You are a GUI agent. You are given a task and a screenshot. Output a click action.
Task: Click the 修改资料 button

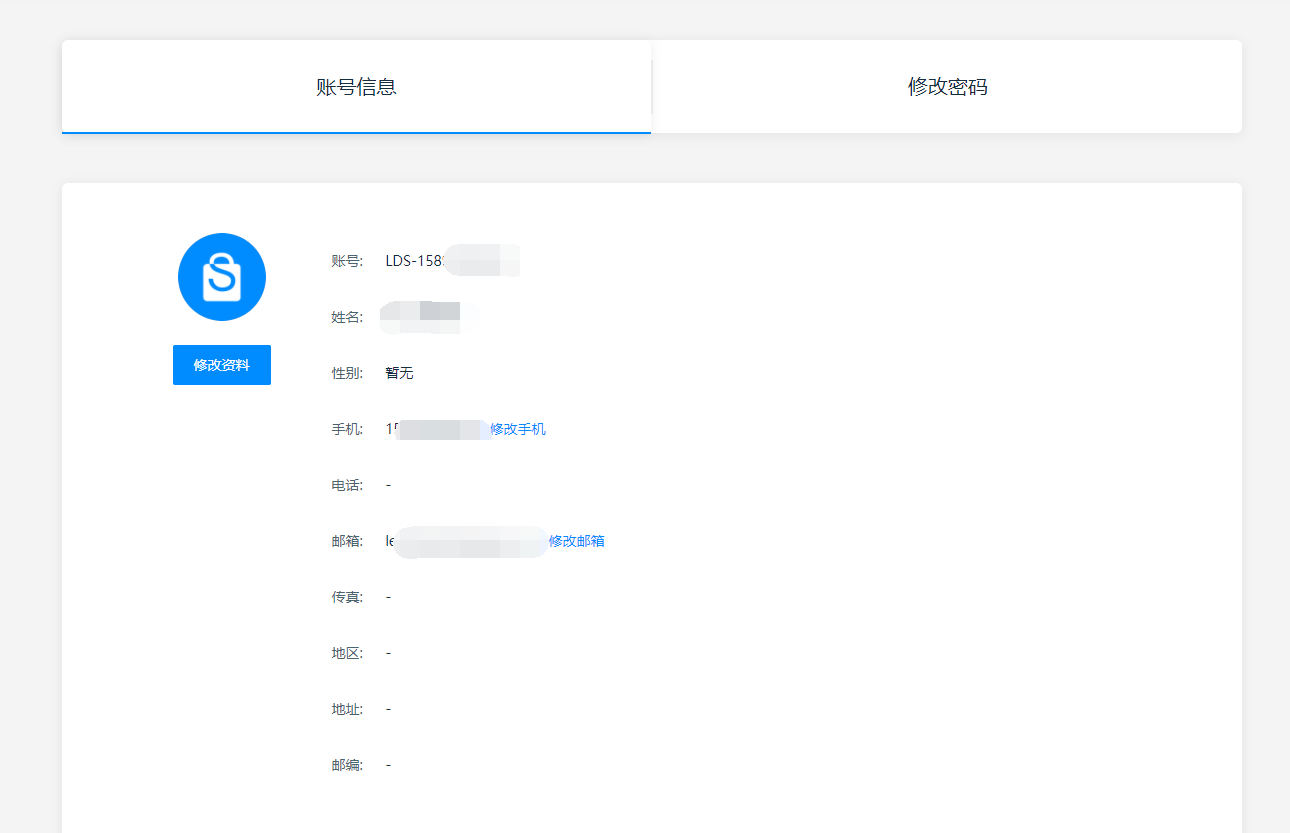pos(221,364)
